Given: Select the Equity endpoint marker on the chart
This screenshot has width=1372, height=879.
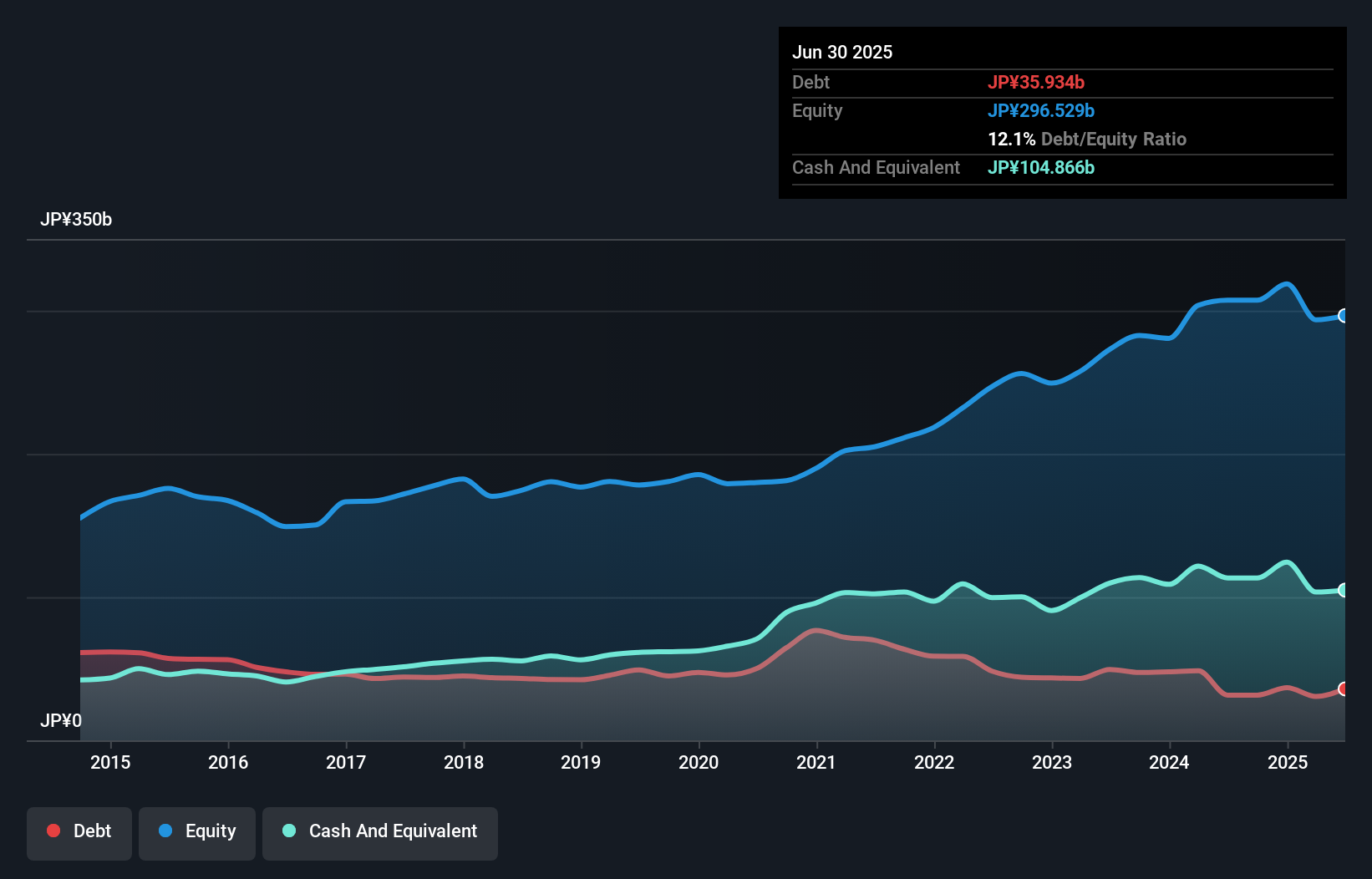Looking at the screenshot, I should 1343,315.
